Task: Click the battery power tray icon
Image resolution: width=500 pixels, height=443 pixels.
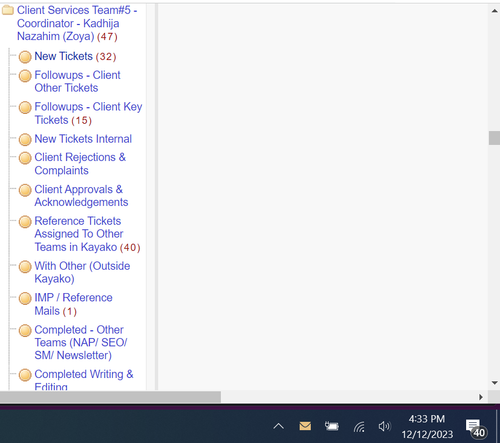Action: click(x=332, y=426)
